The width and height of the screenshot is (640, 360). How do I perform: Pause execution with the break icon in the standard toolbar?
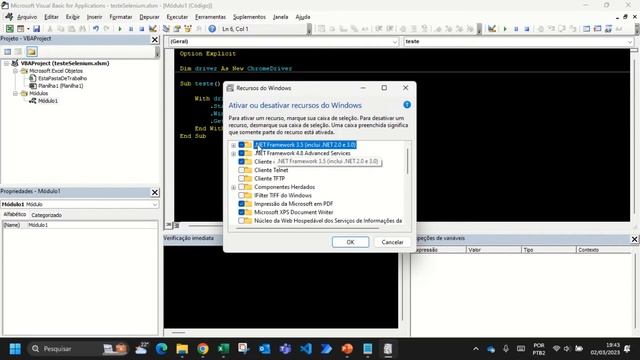click(x=131, y=29)
